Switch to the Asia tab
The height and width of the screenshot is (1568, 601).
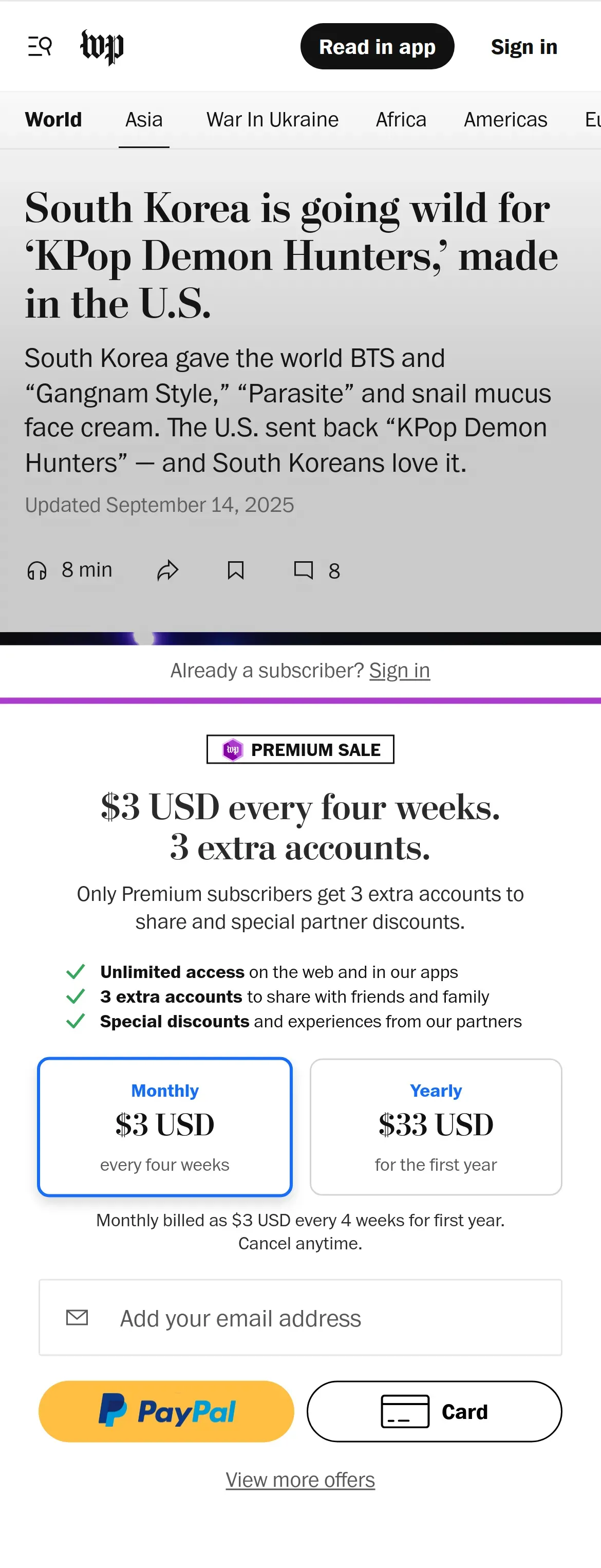pos(144,119)
